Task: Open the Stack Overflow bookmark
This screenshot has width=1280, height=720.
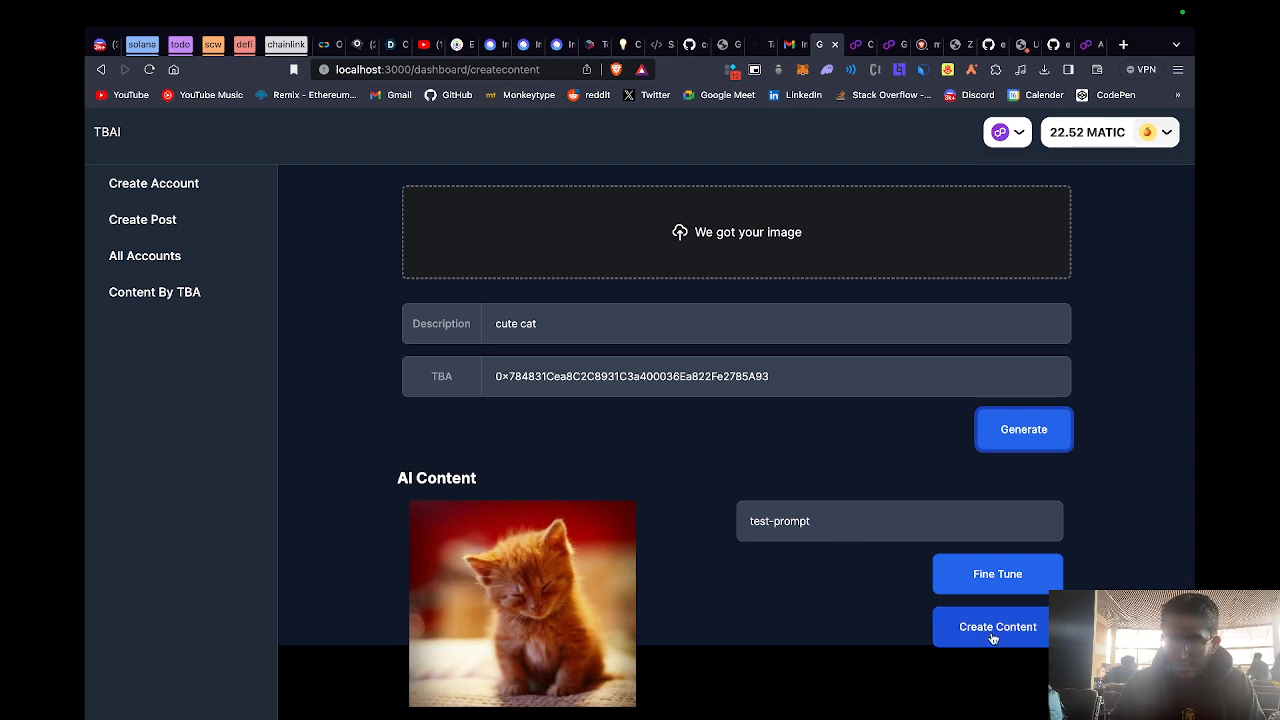Action: [884, 95]
